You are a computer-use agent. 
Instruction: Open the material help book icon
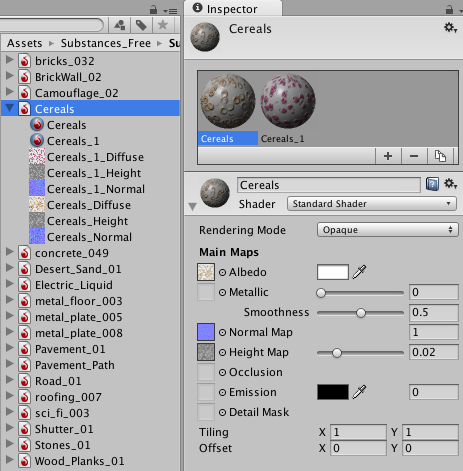pos(432,184)
